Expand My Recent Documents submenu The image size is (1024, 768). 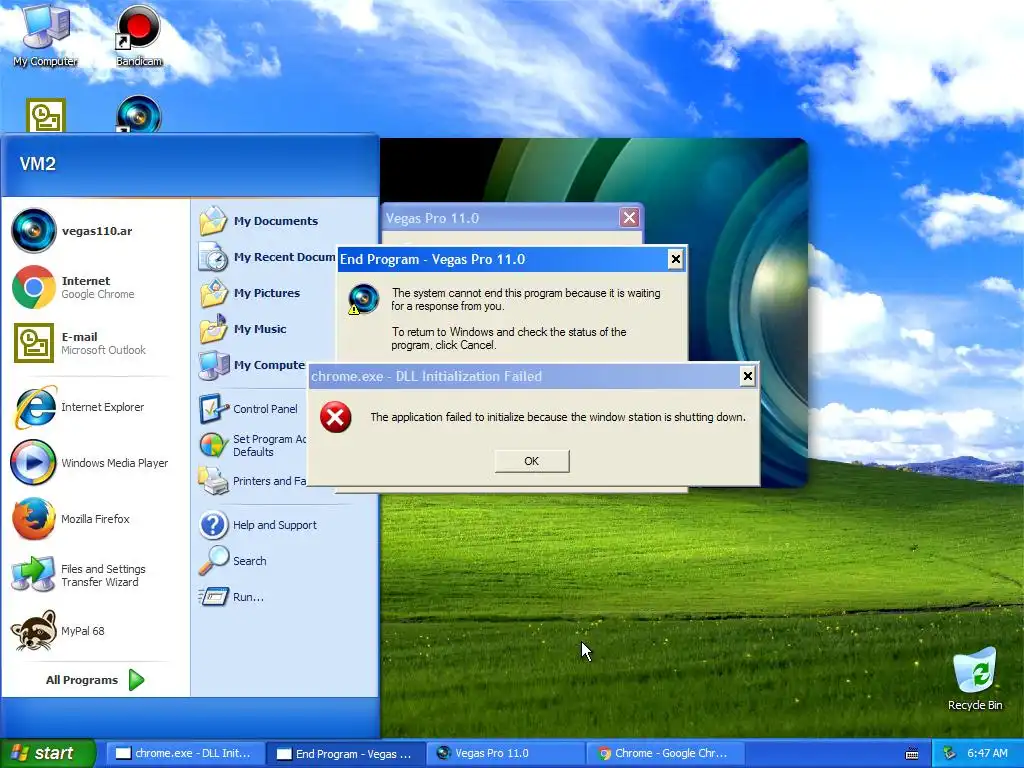[266, 257]
